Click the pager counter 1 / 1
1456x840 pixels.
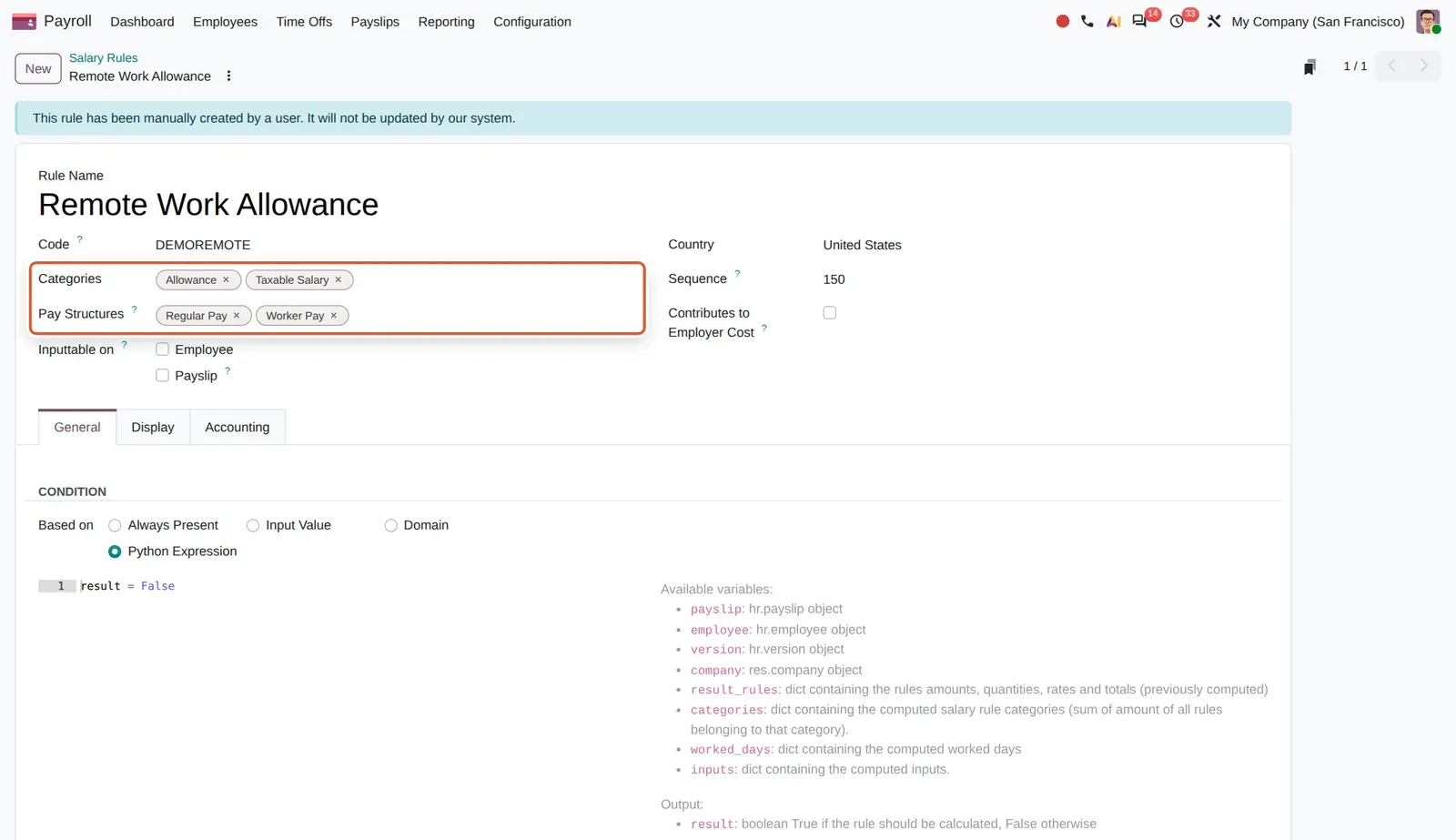point(1355,66)
